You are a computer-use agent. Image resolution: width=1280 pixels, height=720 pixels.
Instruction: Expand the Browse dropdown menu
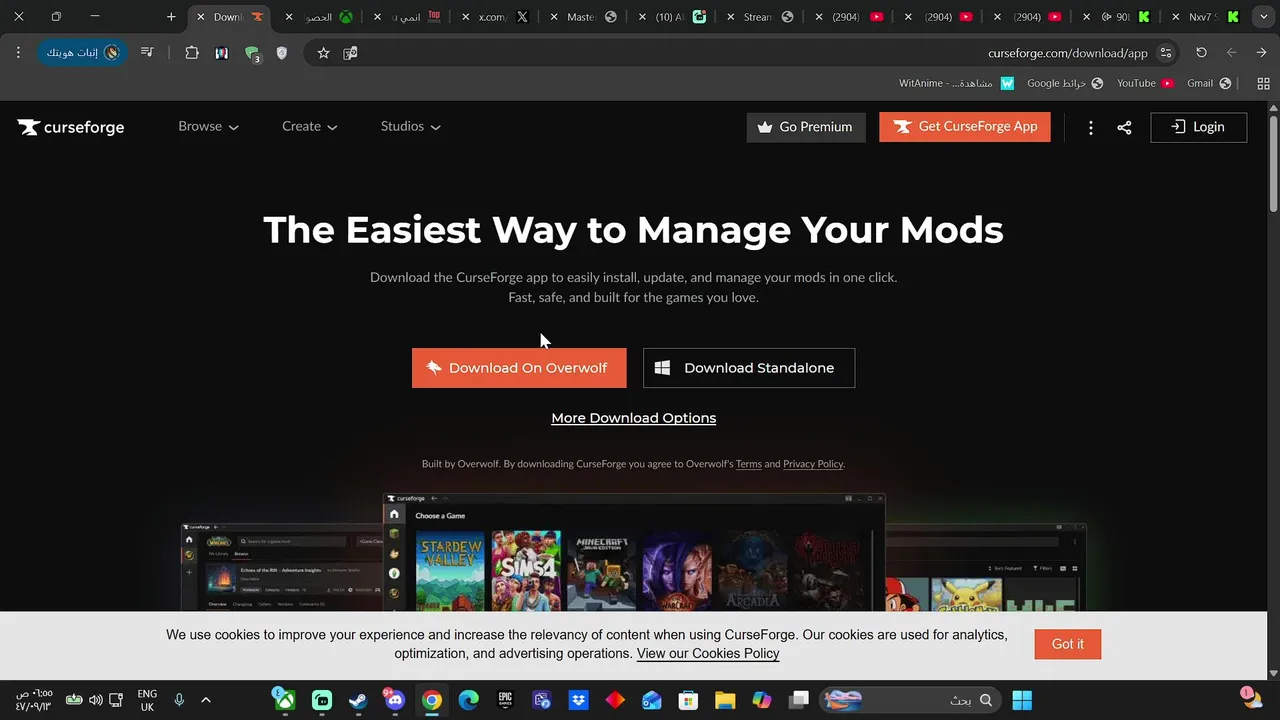208,127
